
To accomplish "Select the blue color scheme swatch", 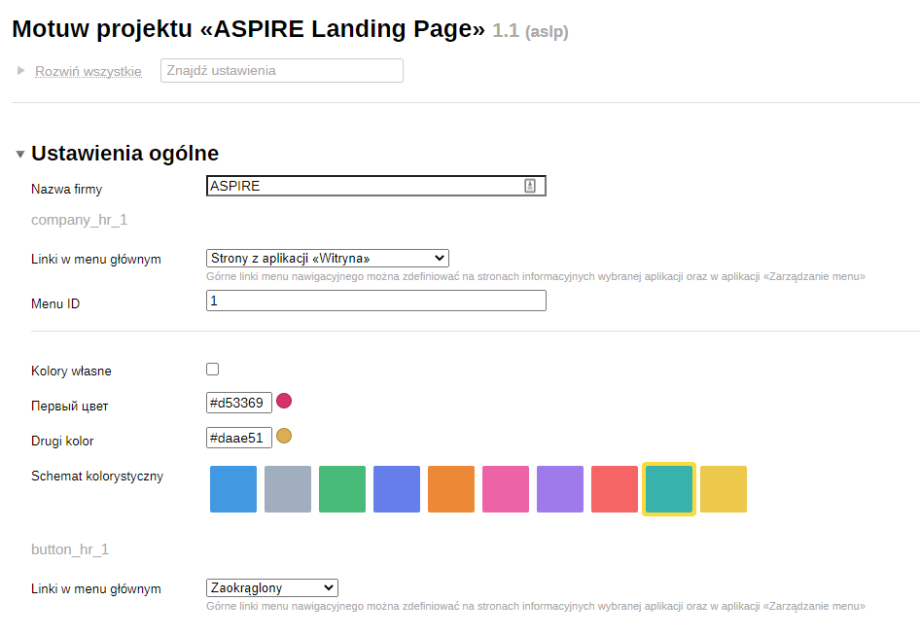I will (x=233, y=489).
